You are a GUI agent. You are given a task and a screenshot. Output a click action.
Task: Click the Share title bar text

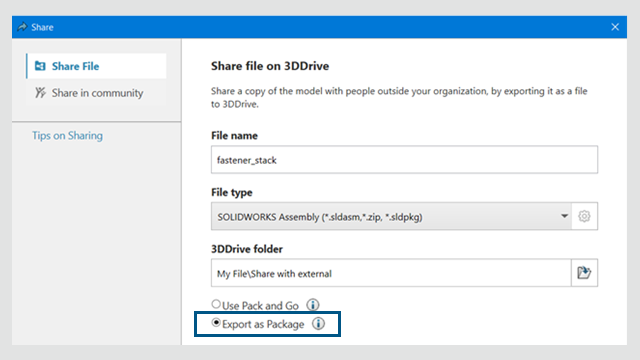tap(42, 27)
